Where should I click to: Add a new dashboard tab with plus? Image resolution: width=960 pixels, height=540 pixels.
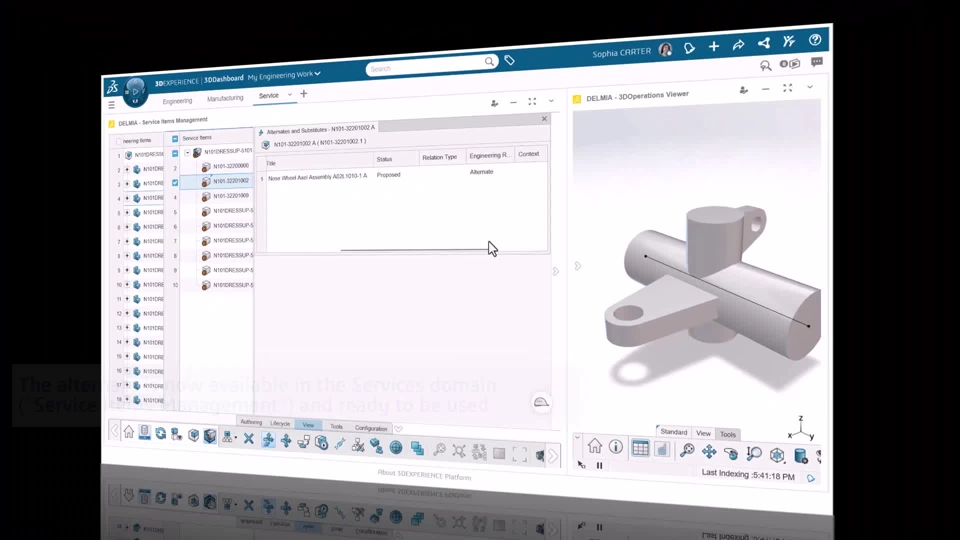pos(303,94)
